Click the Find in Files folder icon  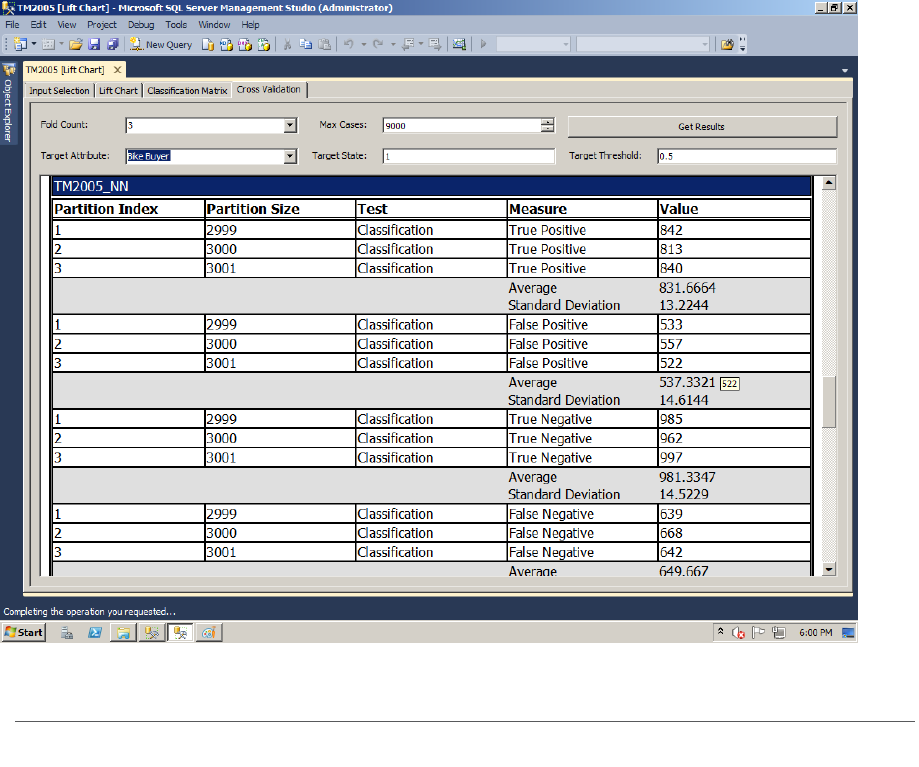727,44
